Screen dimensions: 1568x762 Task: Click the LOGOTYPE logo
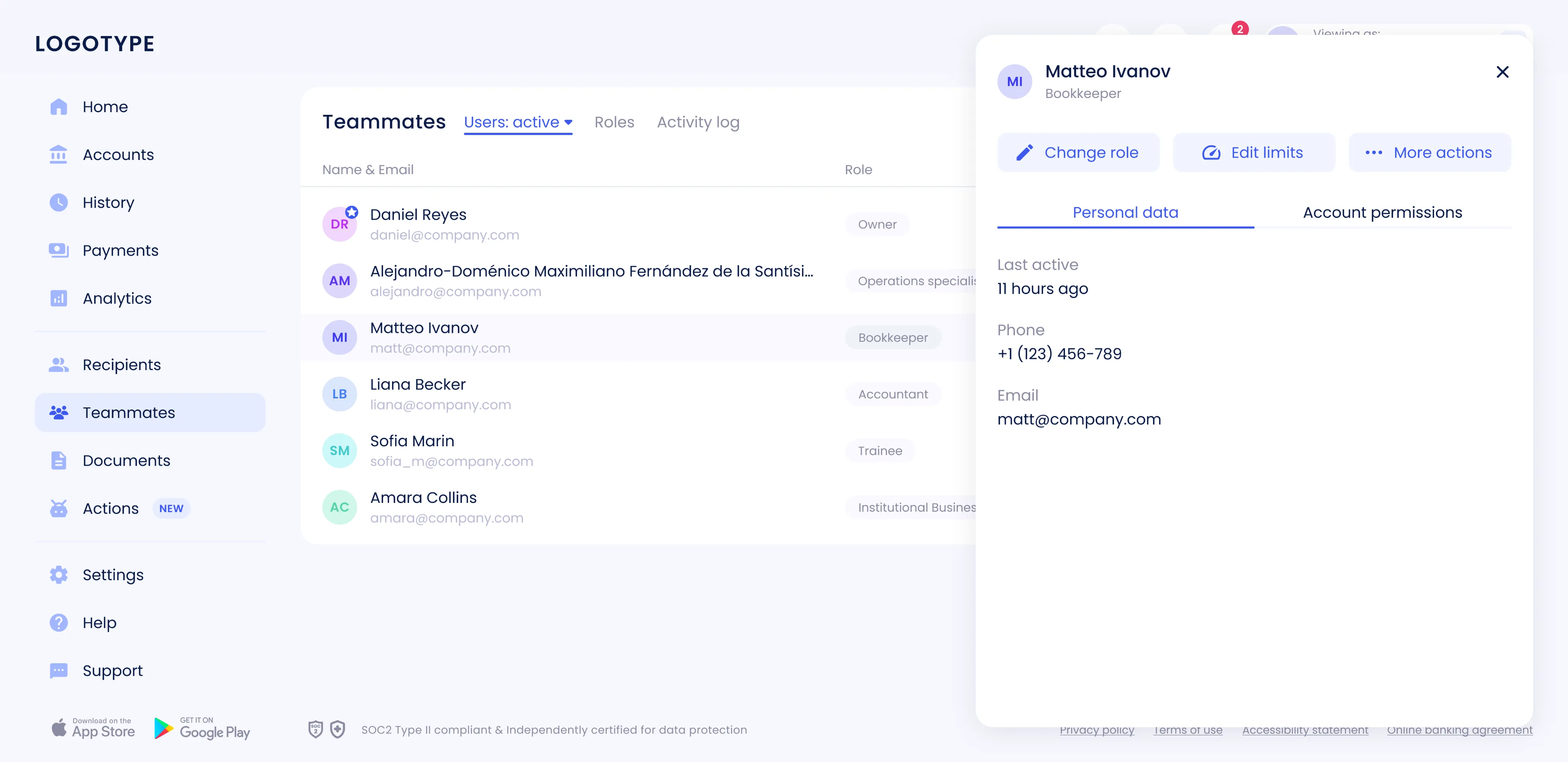click(95, 44)
